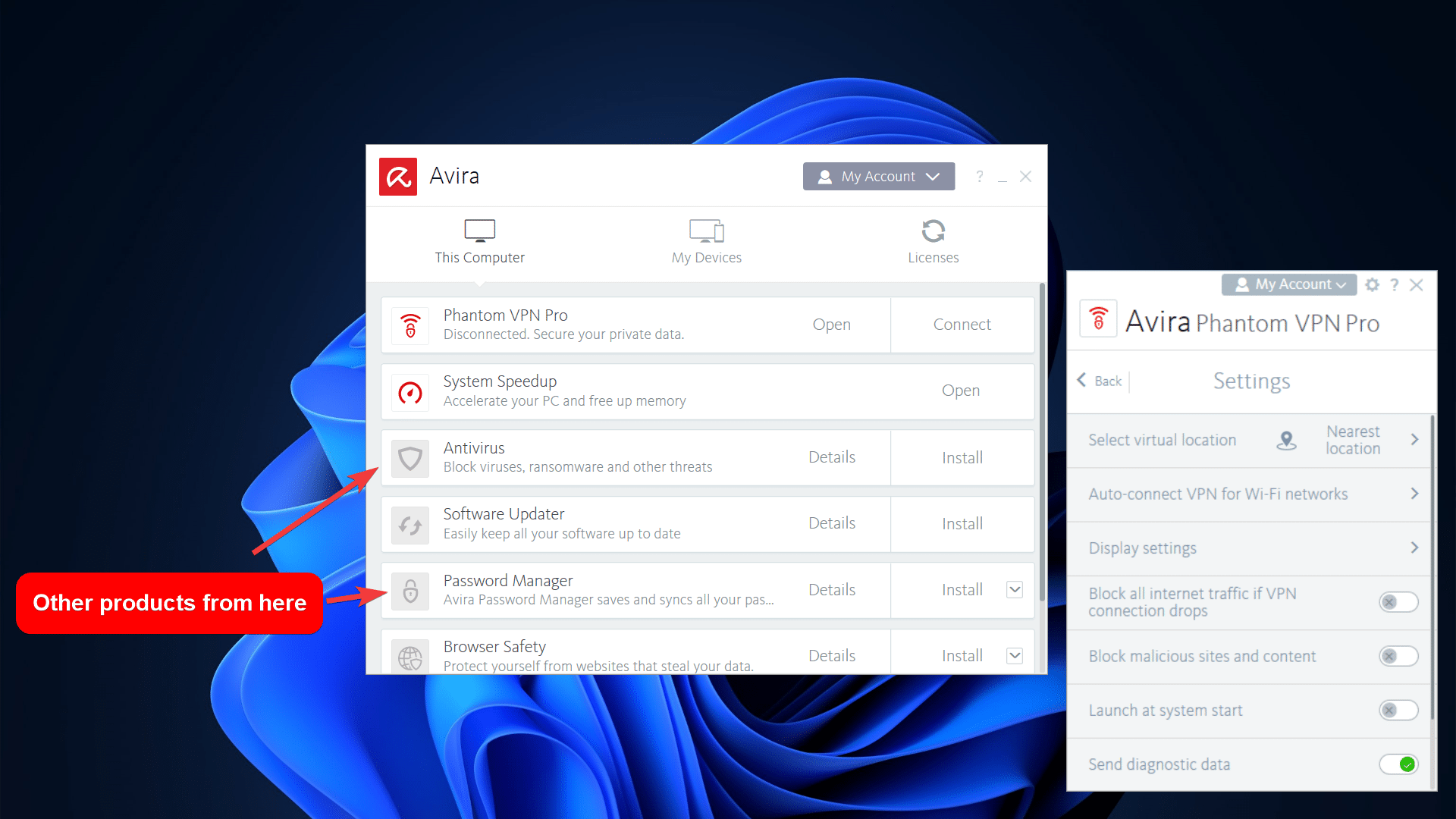This screenshot has width=1456, height=819.
Task: View Software Updater details
Action: pos(832,523)
